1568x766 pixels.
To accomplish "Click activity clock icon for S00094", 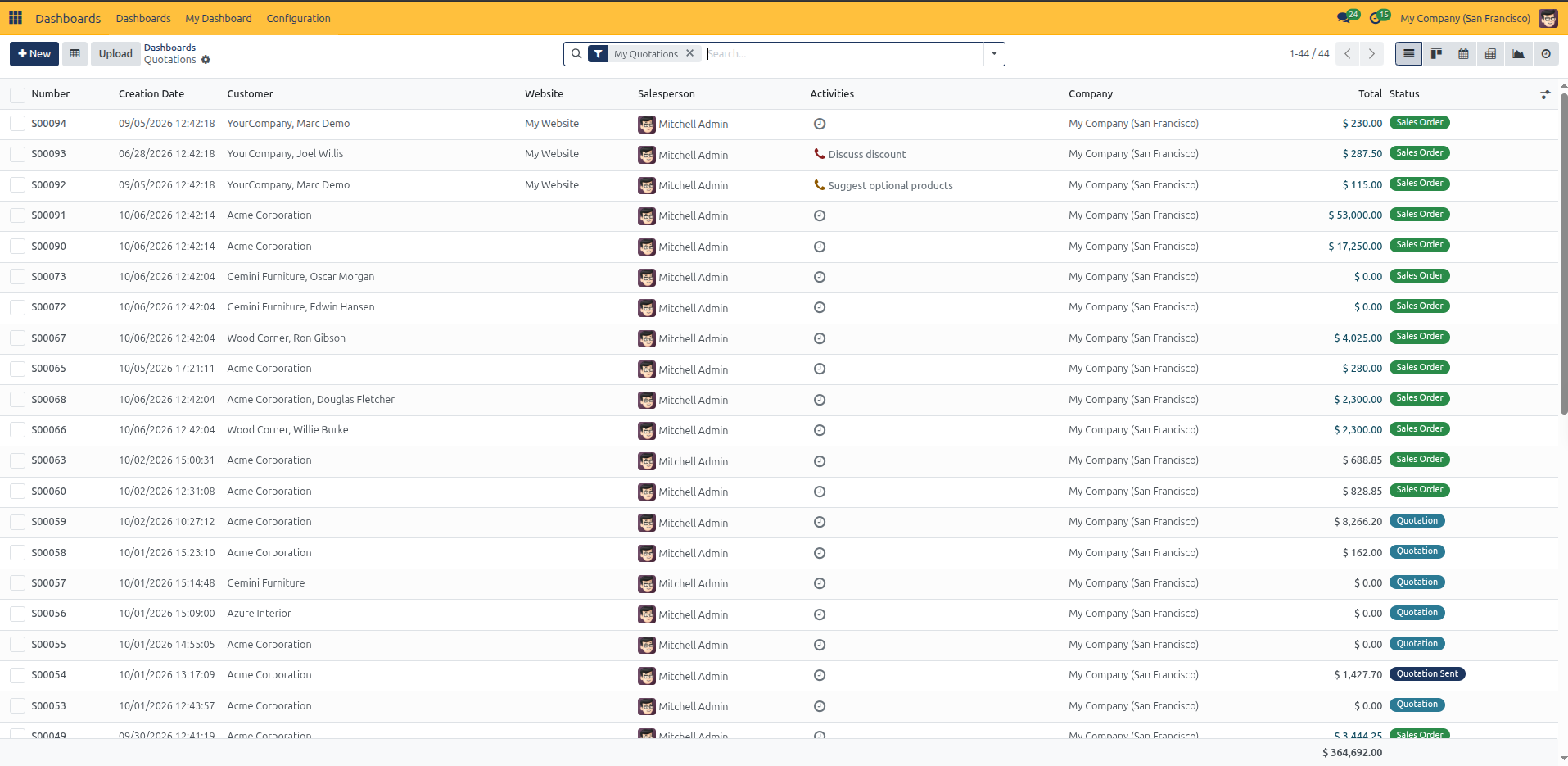I will [x=820, y=124].
